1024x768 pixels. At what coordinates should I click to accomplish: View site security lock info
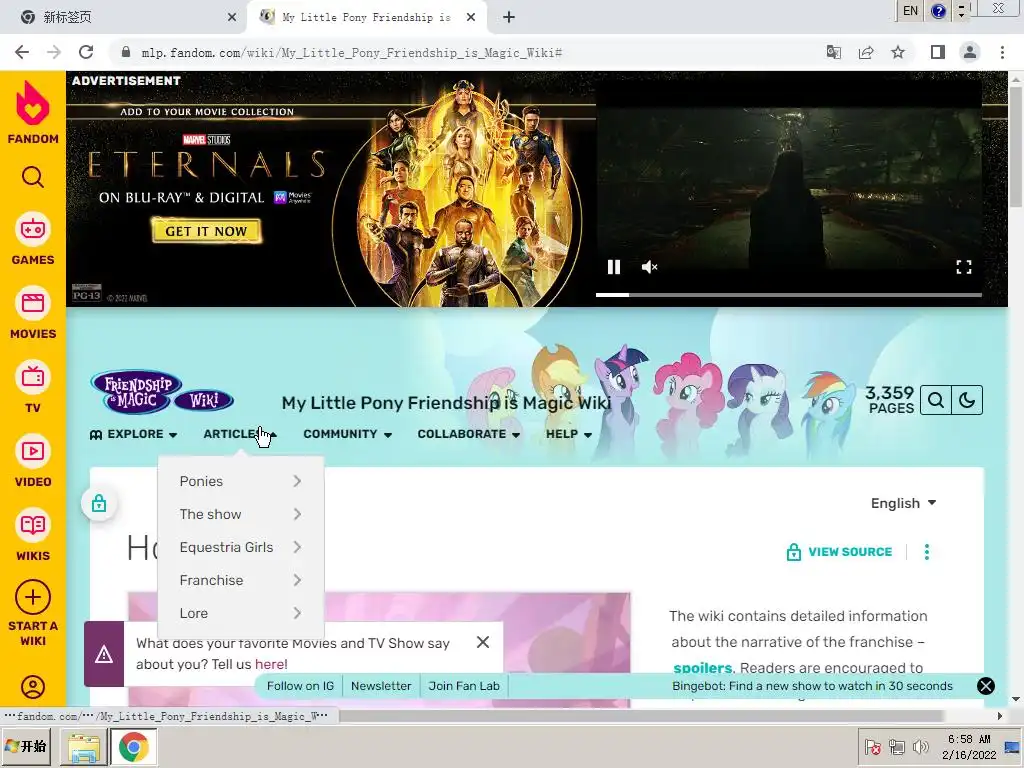click(126, 52)
